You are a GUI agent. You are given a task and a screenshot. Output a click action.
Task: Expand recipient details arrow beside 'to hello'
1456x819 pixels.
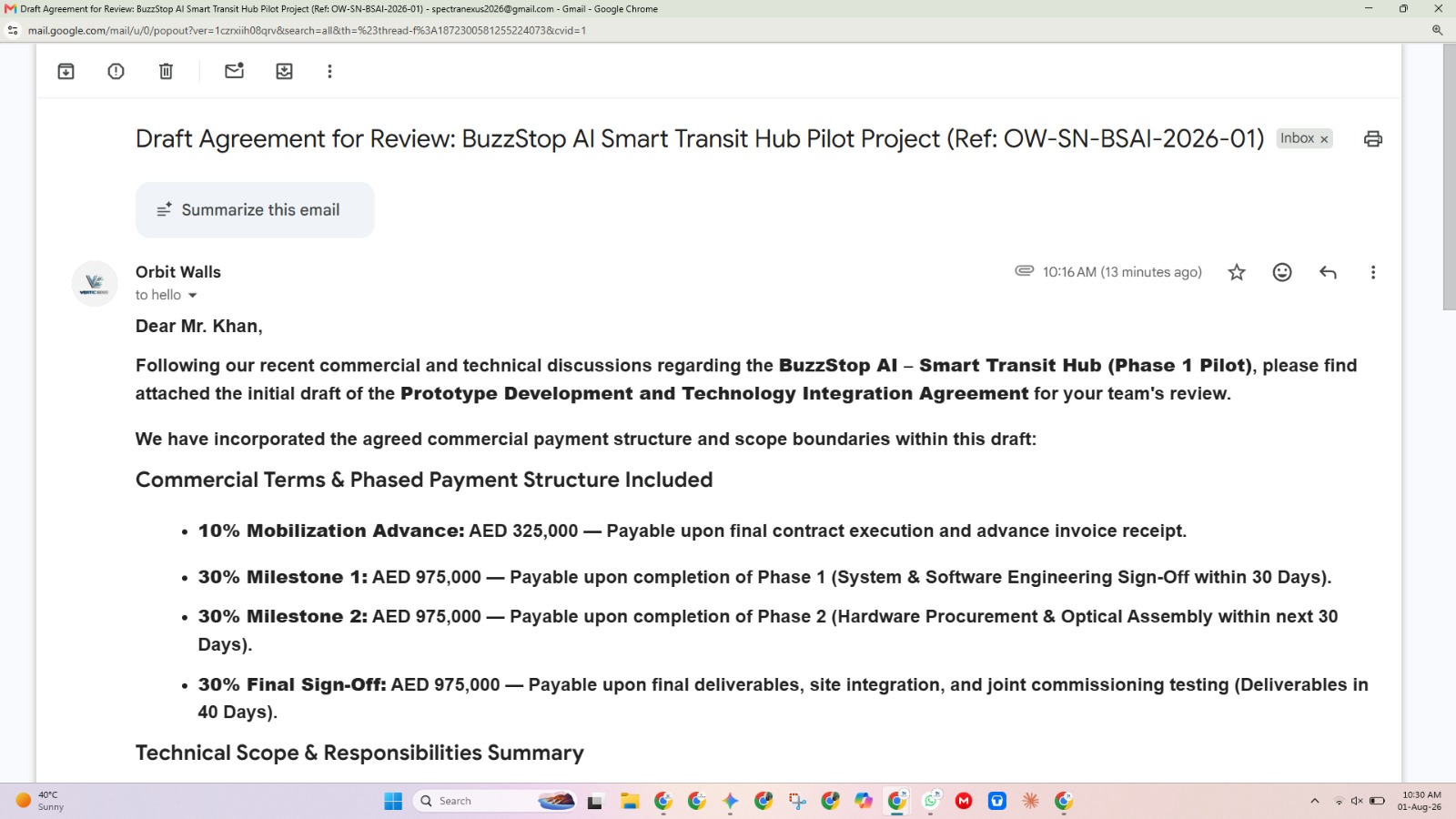[193, 296]
